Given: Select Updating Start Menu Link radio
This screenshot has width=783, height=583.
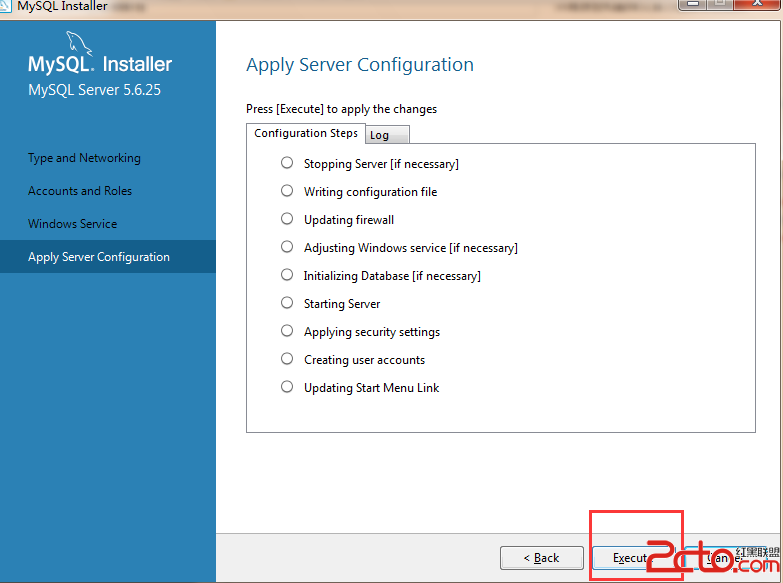Looking at the screenshot, I should [x=287, y=387].
